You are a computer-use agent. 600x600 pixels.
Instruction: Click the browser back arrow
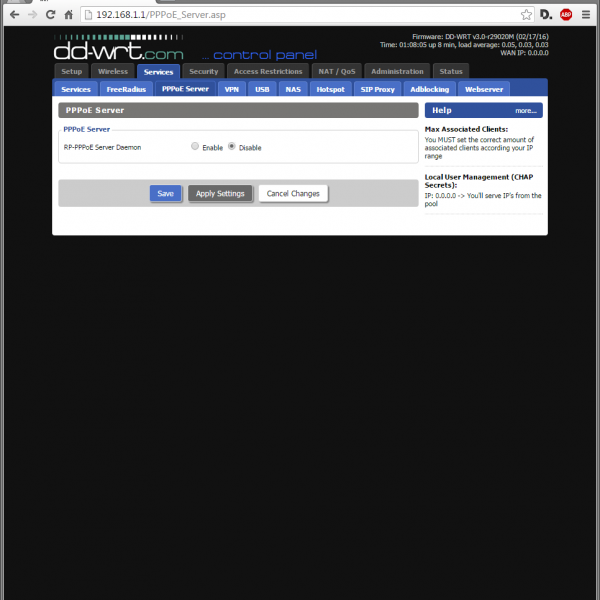13,15
